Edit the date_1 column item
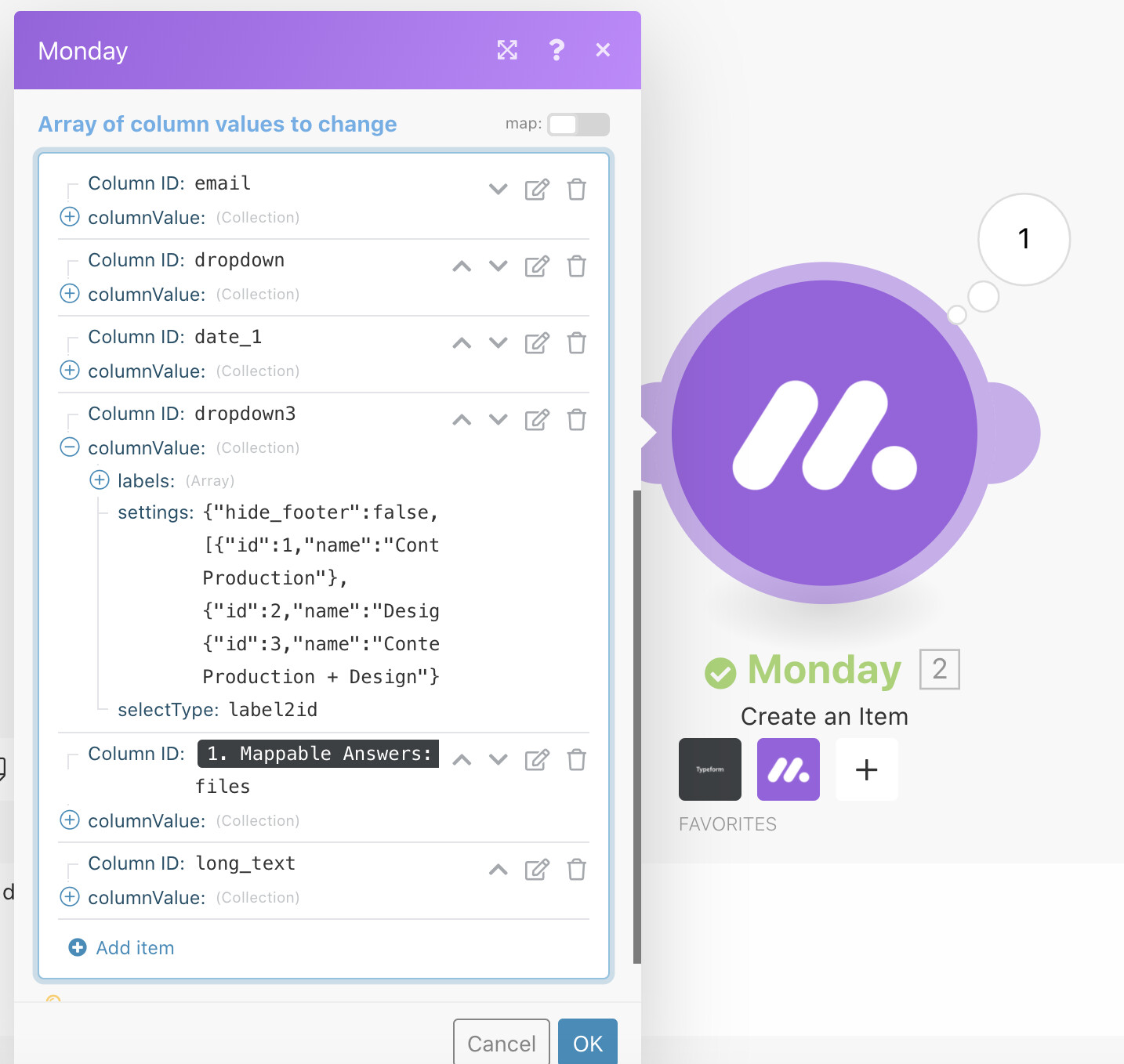This screenshot has height=1064, width=1124. 537,342
